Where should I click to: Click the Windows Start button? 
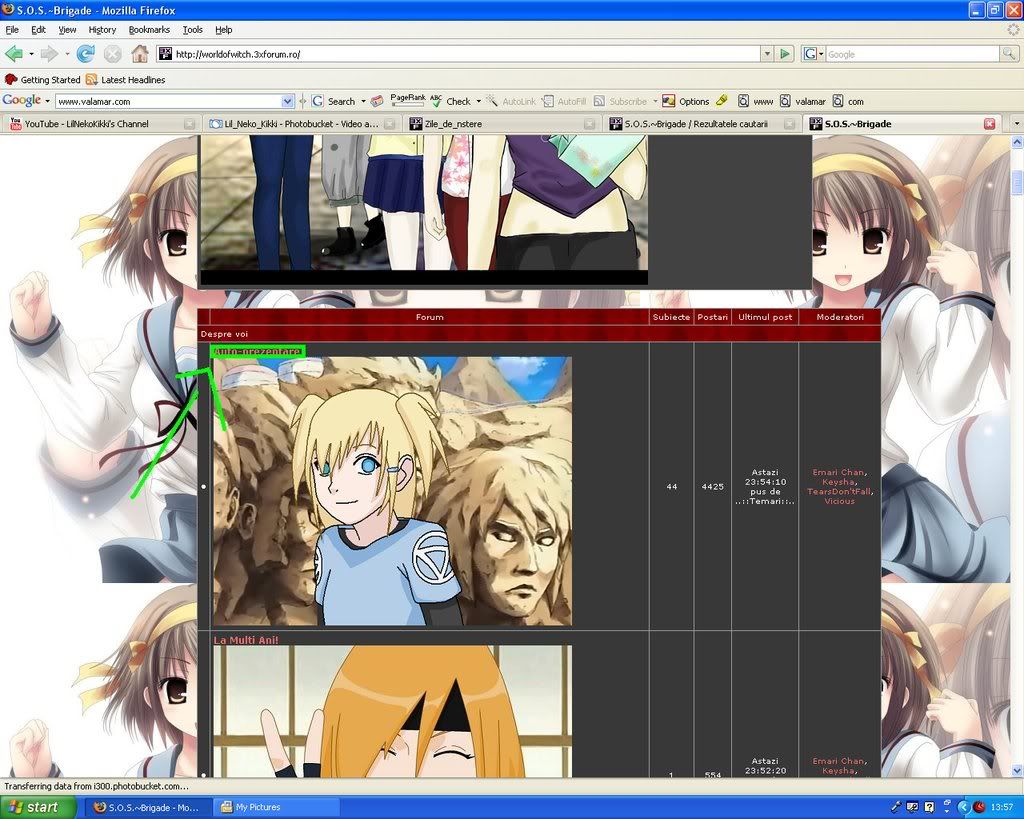pyautogui.click(x=38, y=807)
